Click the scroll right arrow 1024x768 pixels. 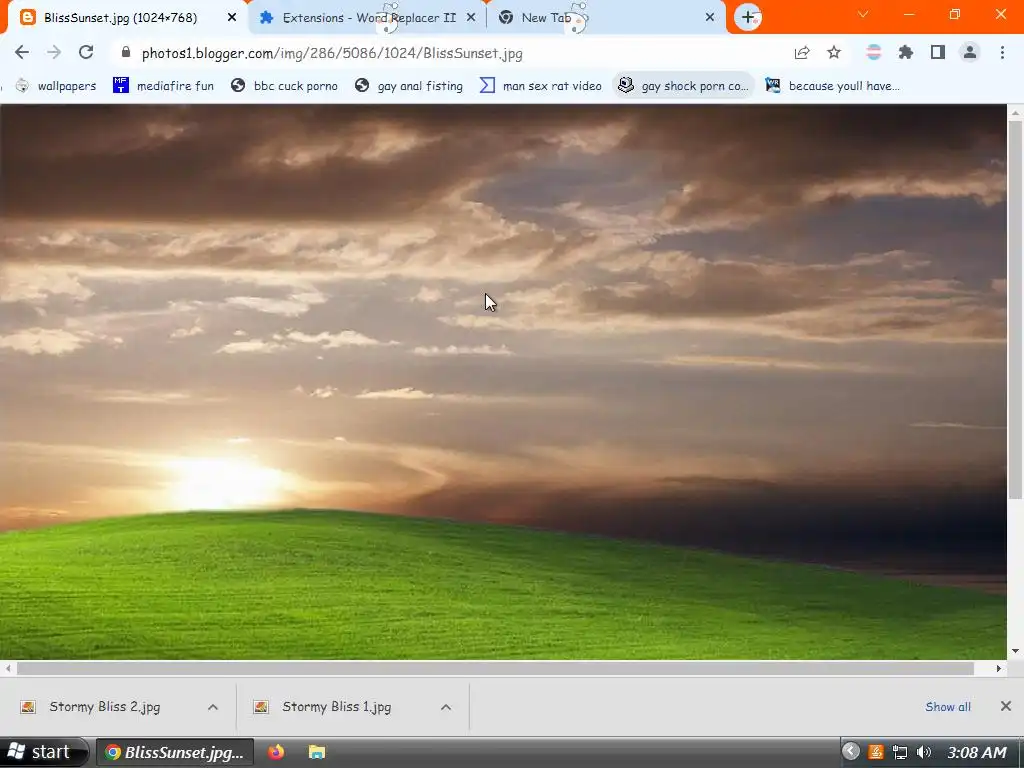(999, 668)
